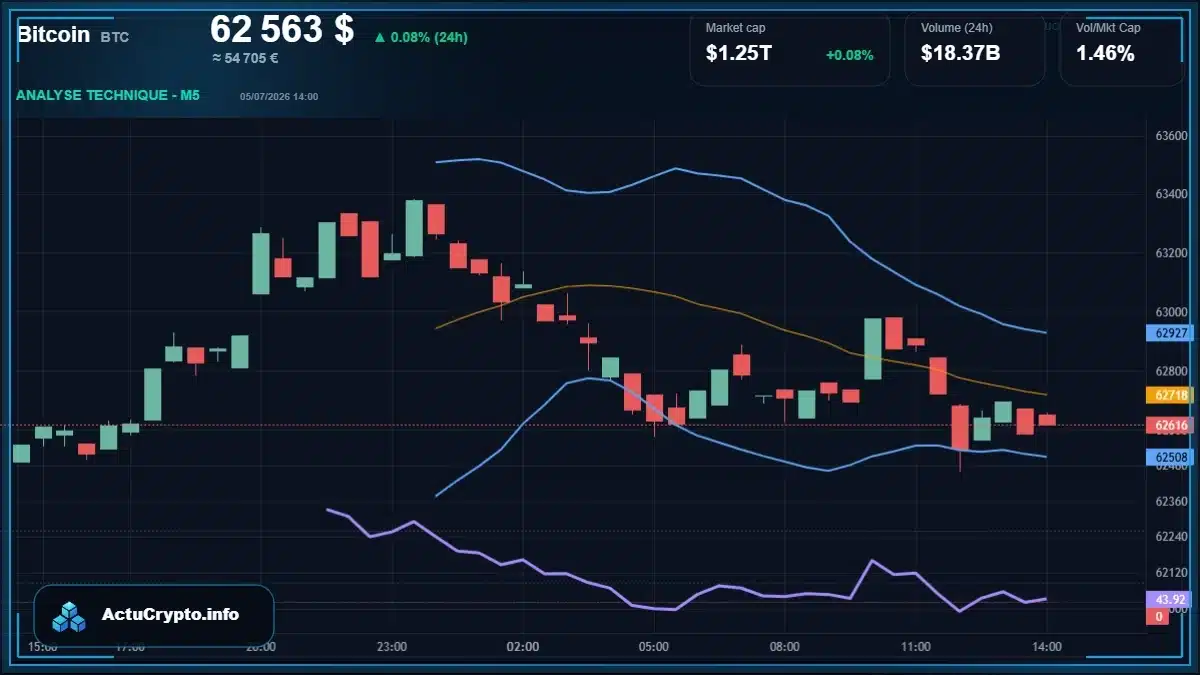1200x675 pixels.
Task: Click the 62616 current price label
Action: [x=1170, y=425]
